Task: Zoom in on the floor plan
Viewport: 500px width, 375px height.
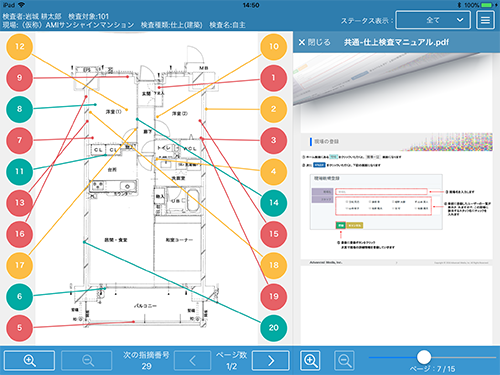Action: pos(29,360)
